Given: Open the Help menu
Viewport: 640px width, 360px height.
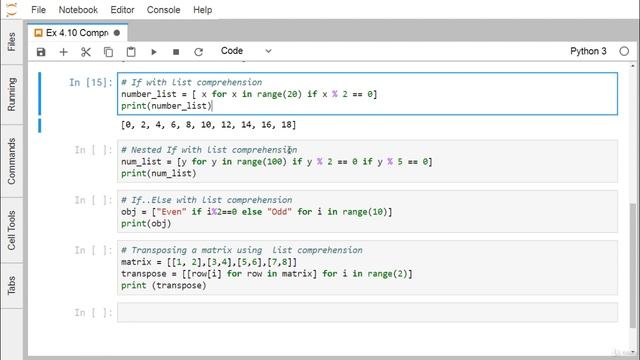Looking at the screenshot, I should (x=202, y=10).
